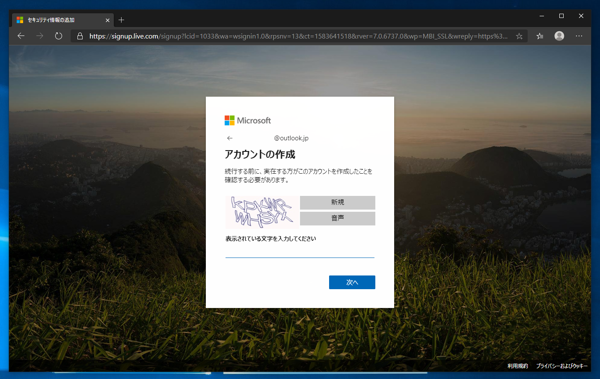
Task: Maximize the browser window
Action: pyautogui.click(x=561, y=16)
